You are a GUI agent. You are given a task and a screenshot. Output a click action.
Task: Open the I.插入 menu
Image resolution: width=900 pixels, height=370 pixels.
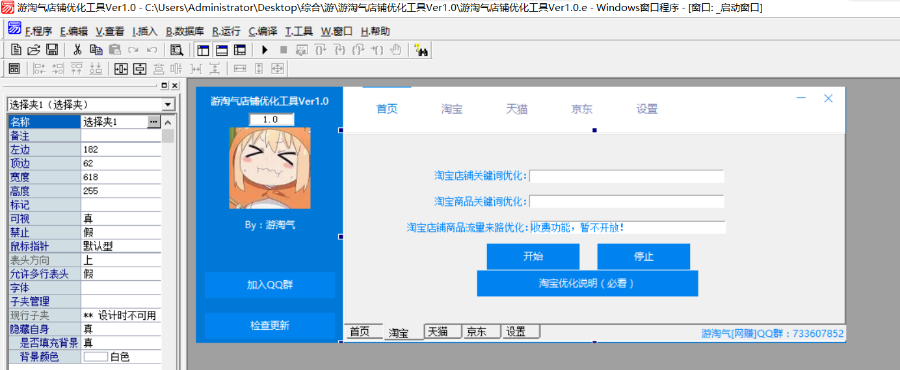(x=145, y=32)
